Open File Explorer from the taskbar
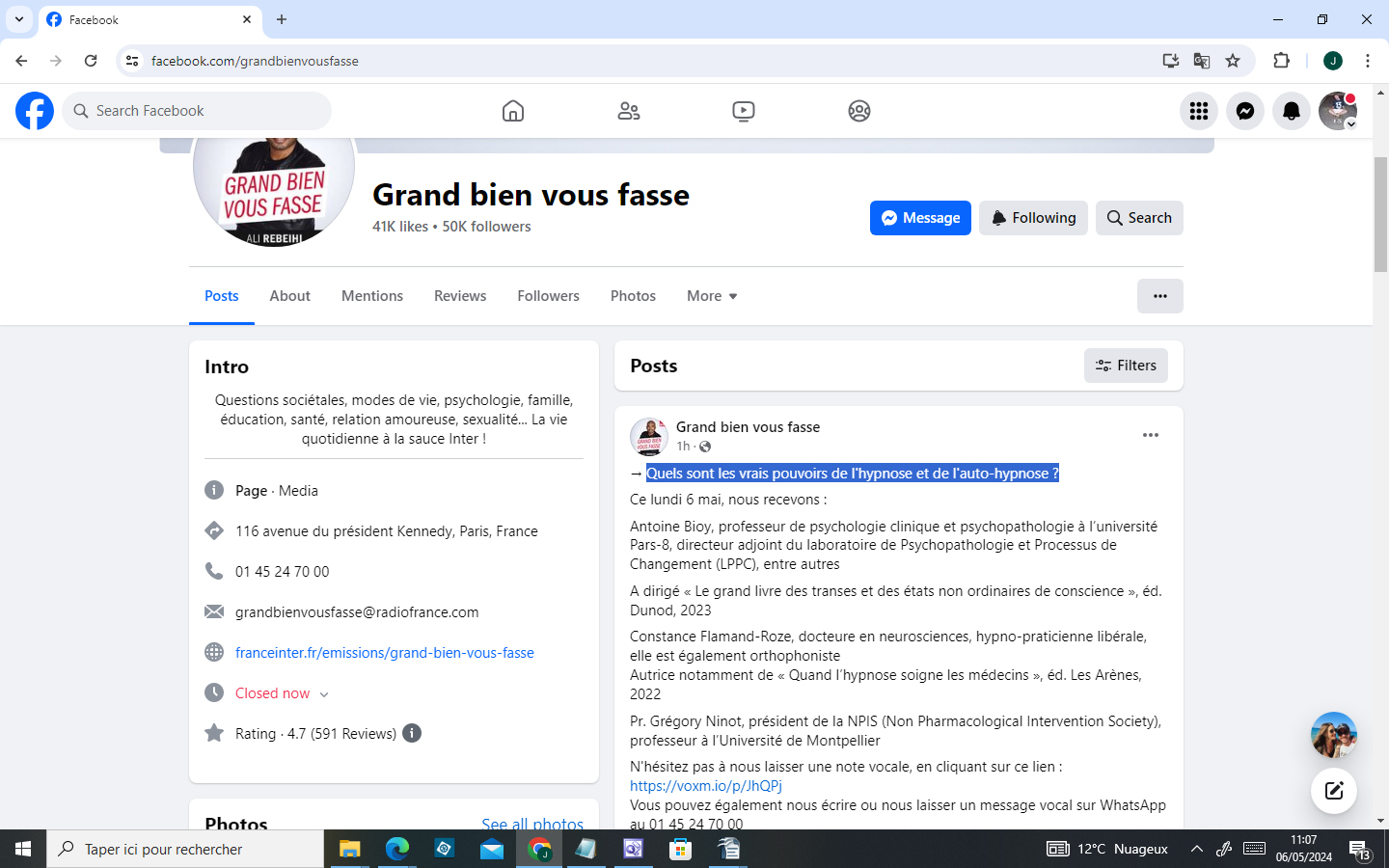 pyautogui.click(x=349, y=849)
